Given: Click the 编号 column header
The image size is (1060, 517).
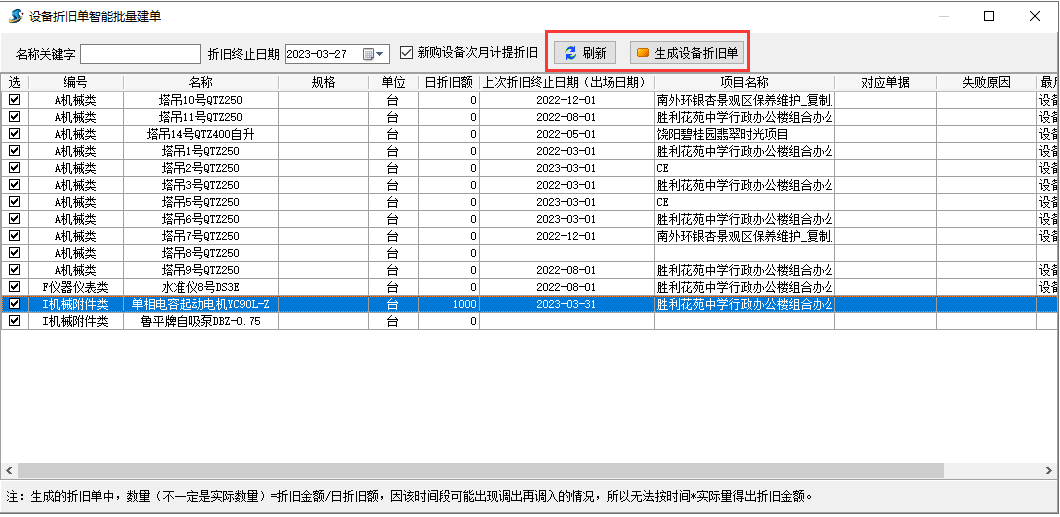Looking at the screenshot, I should [x=75, y=82].
